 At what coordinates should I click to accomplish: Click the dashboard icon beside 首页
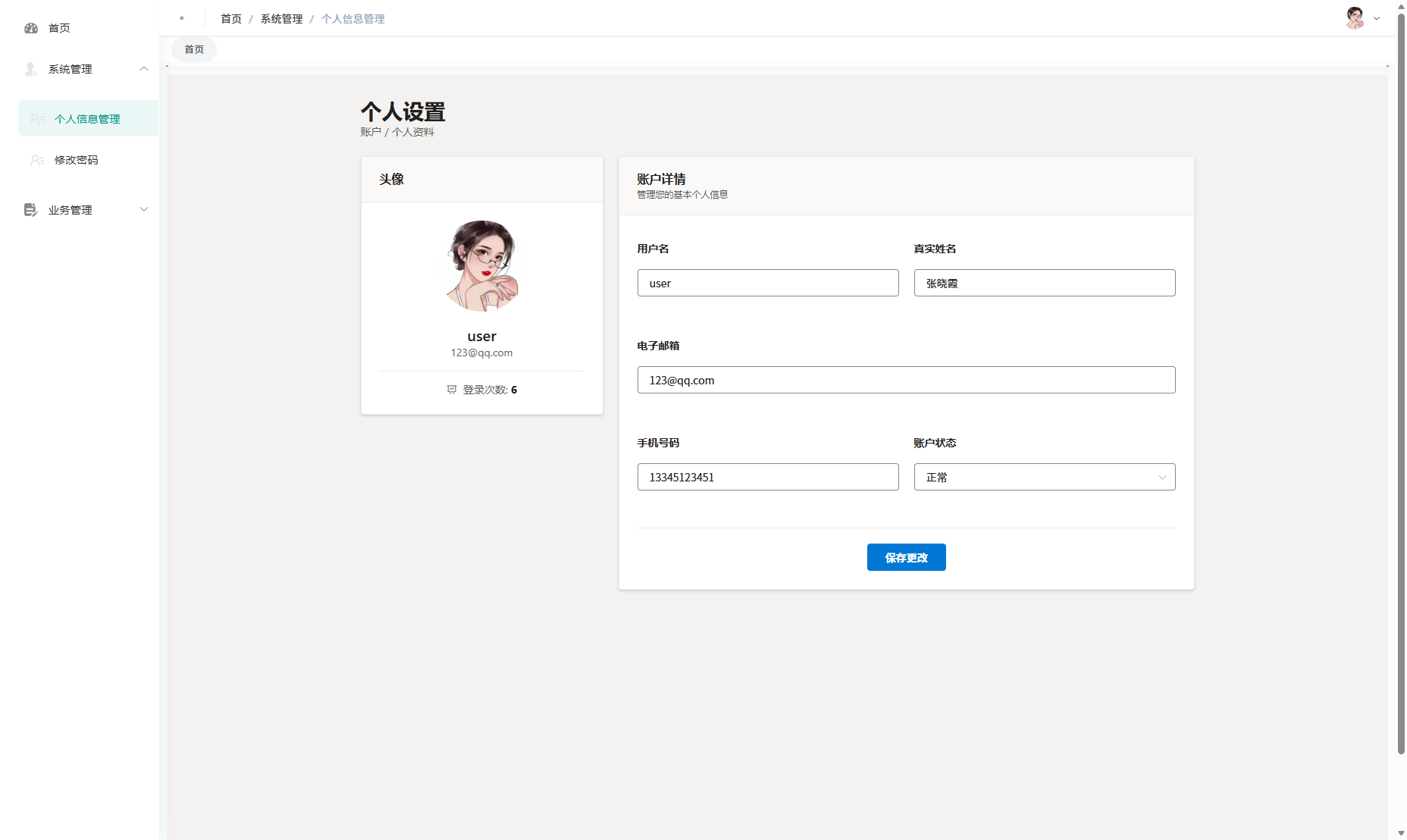(x=31, y=28)
